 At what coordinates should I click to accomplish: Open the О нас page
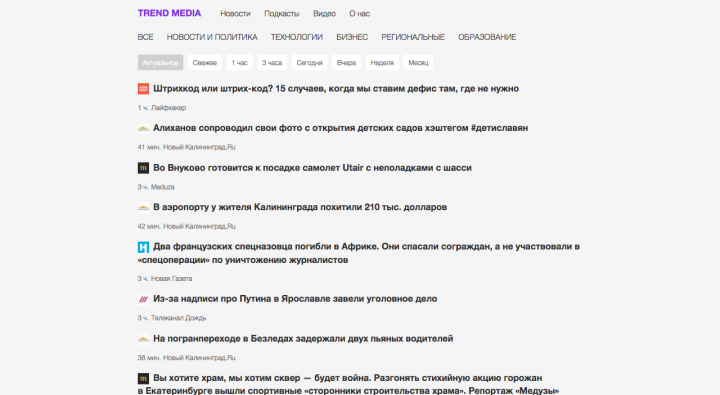[x=360, y=14]
